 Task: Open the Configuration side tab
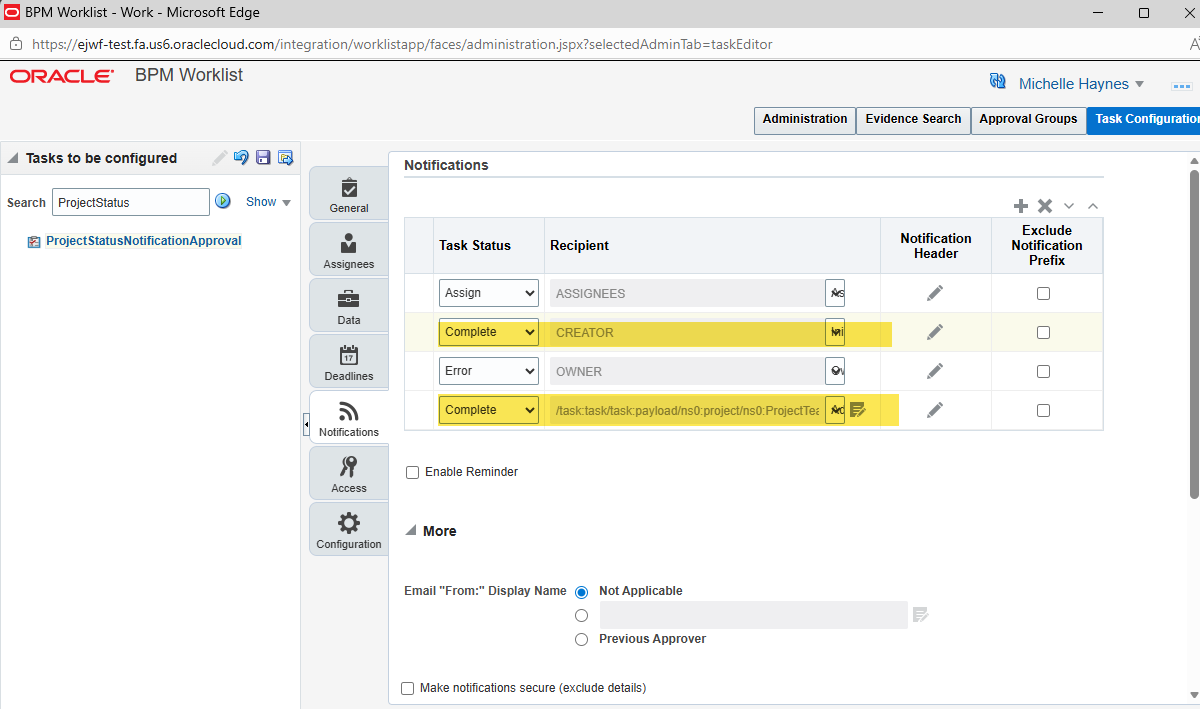[x=349, y=531]
